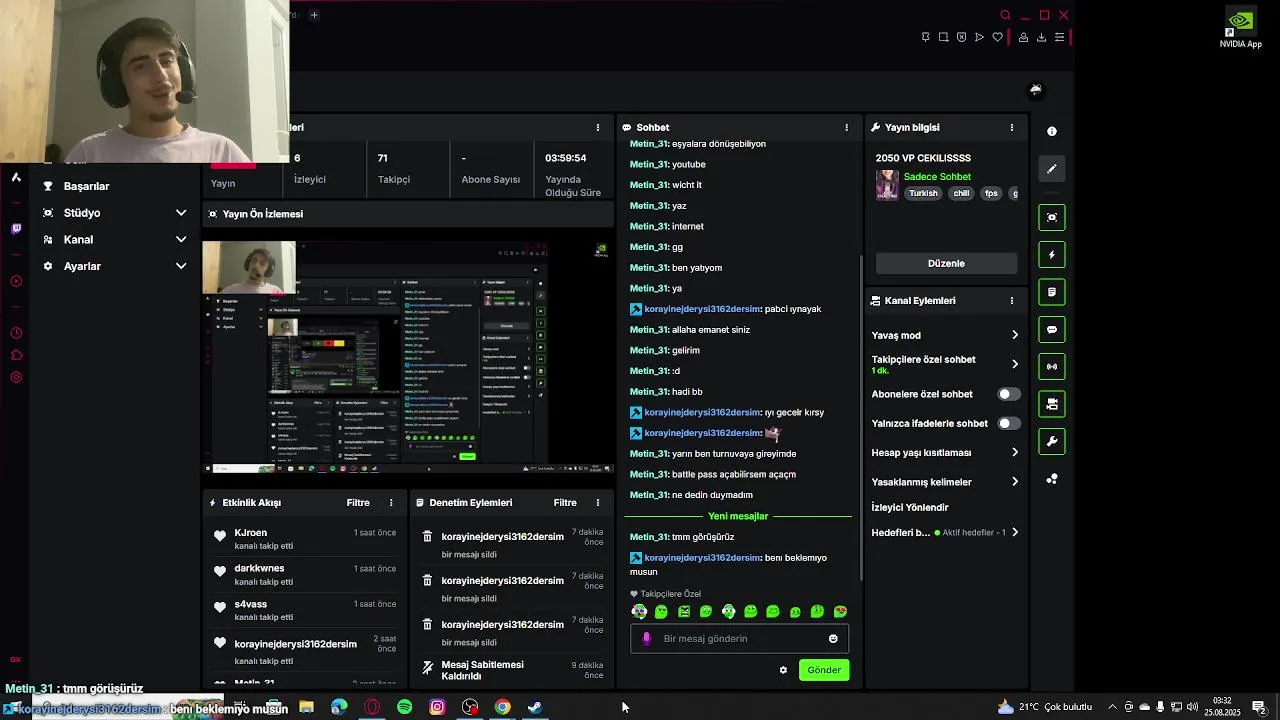Viewport: 1280px width, 720px height.
Task: Open Kanal Eylemleri panel three-dot options
Action: point(1011,301)
